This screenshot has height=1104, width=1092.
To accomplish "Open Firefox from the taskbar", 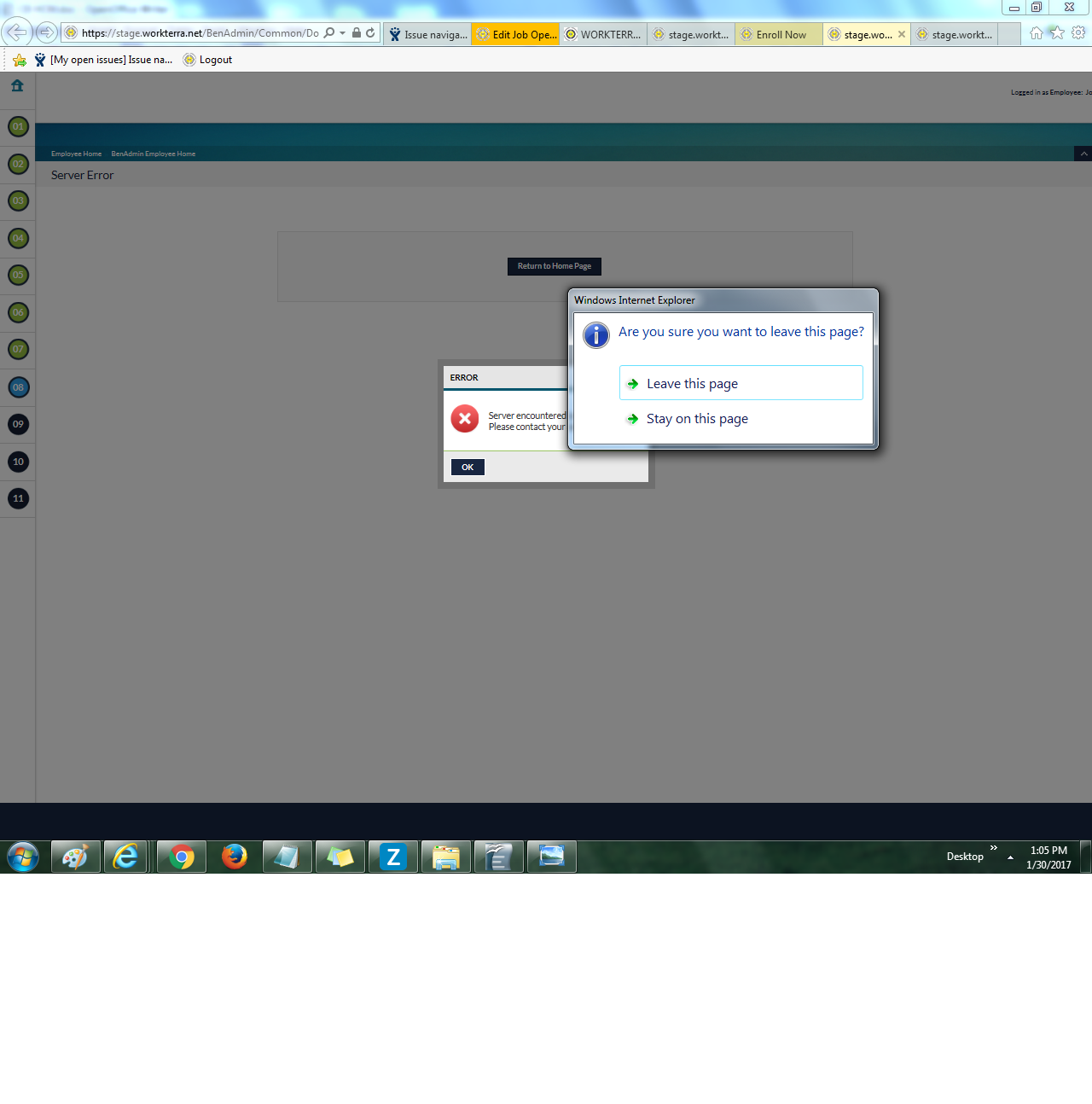I will pos(234,857).
